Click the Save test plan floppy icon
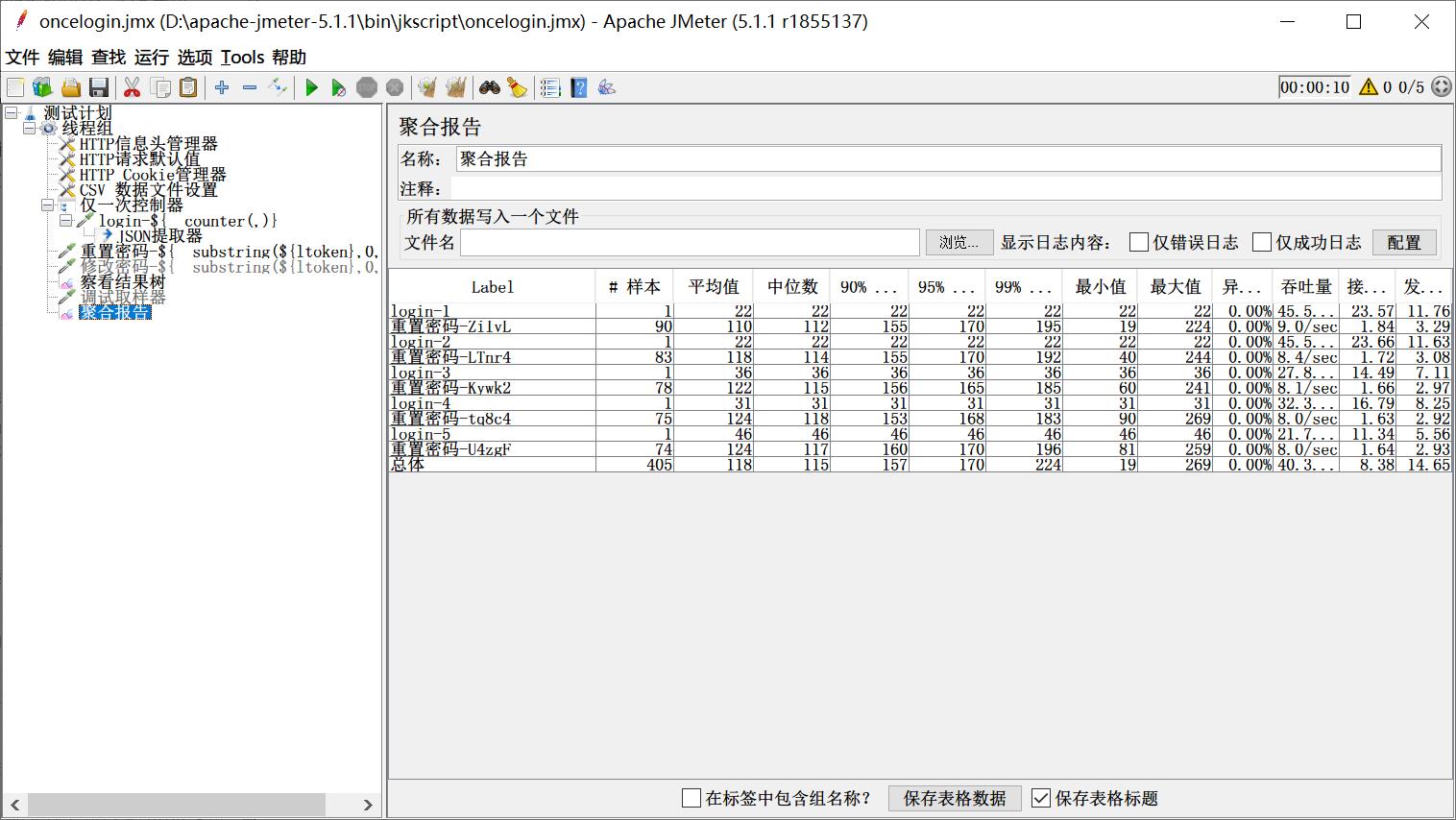1456x820 pixels. point(99,88)
